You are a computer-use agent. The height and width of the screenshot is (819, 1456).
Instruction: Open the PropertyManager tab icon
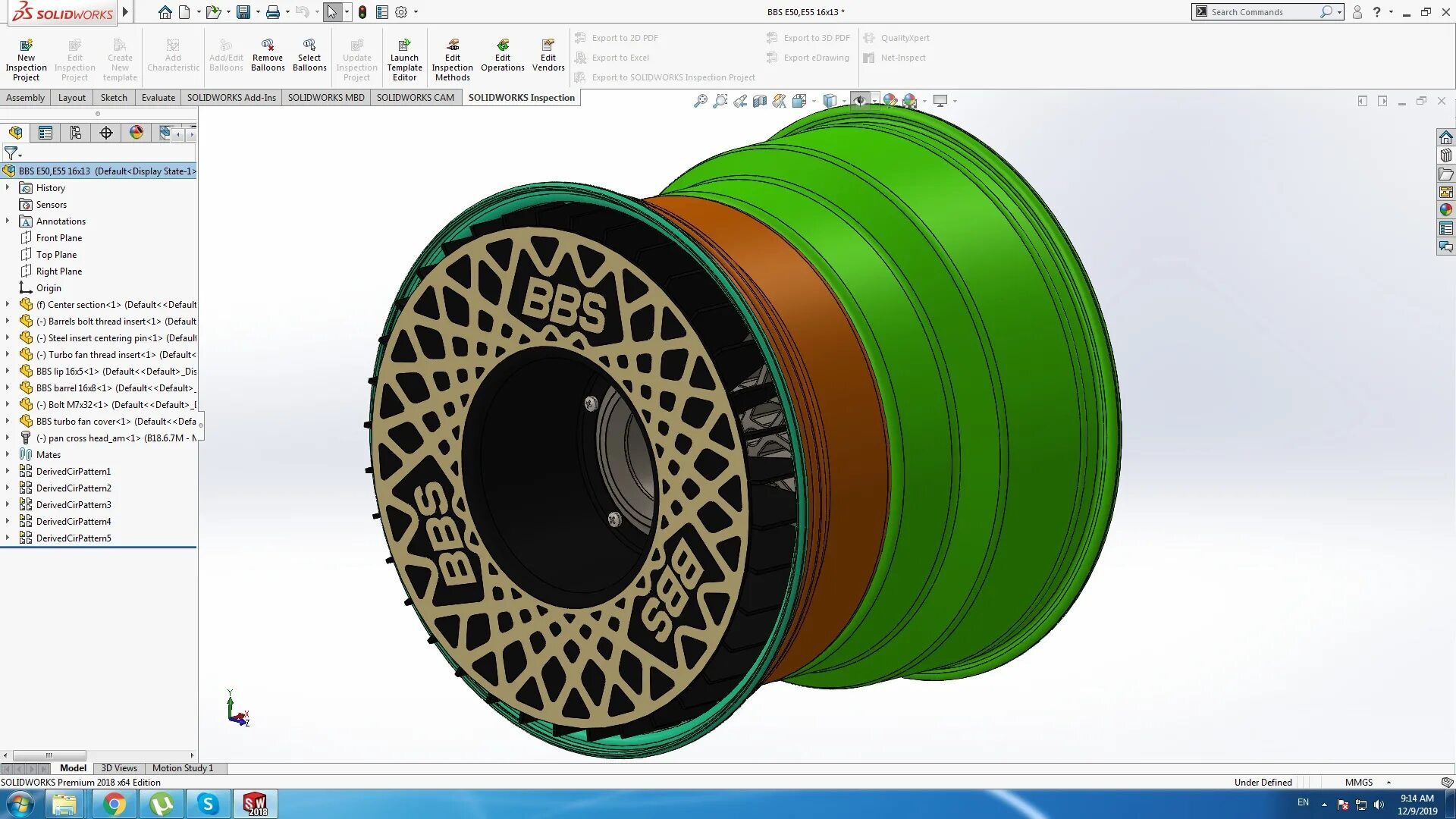coord(45,133)
